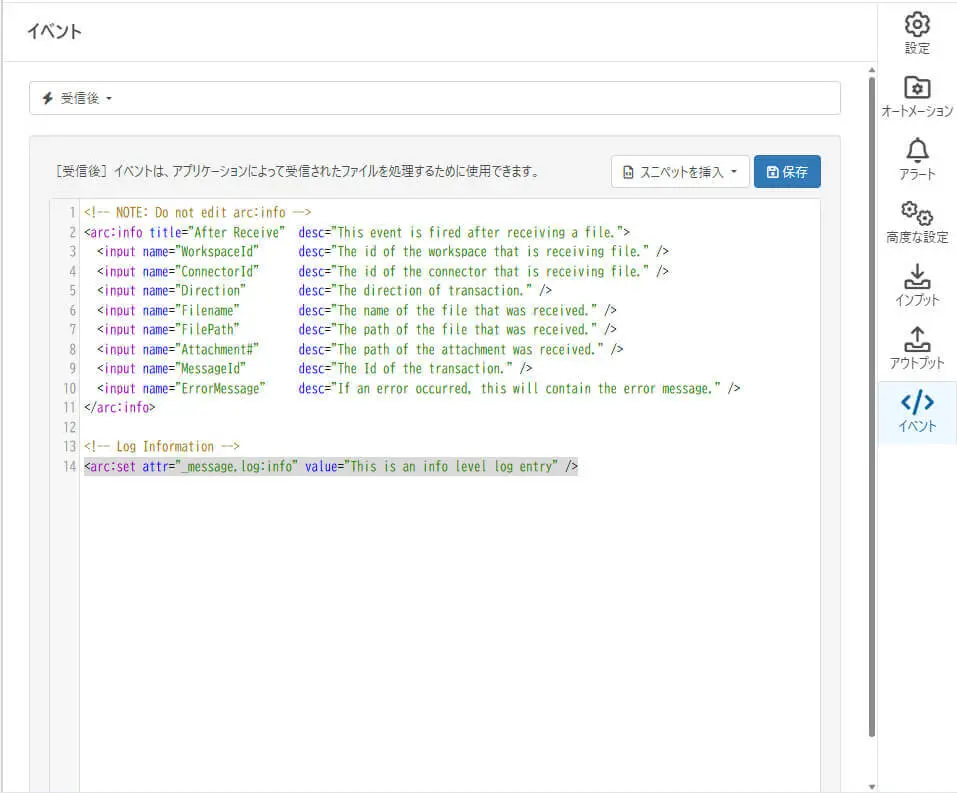Click the snippet file icon
957x793 pixels.
627,172
